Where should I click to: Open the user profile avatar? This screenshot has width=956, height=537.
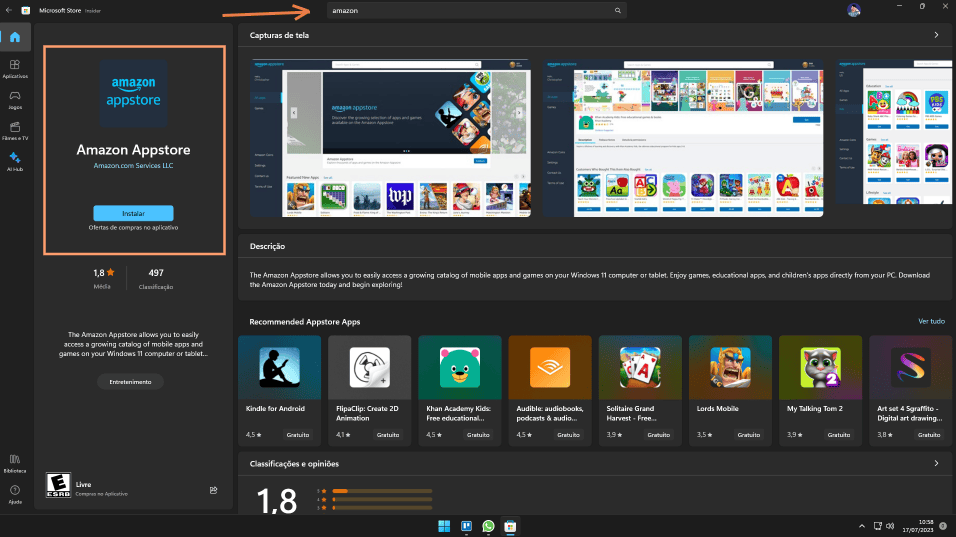pyautogui.click(x=854, y=10)
